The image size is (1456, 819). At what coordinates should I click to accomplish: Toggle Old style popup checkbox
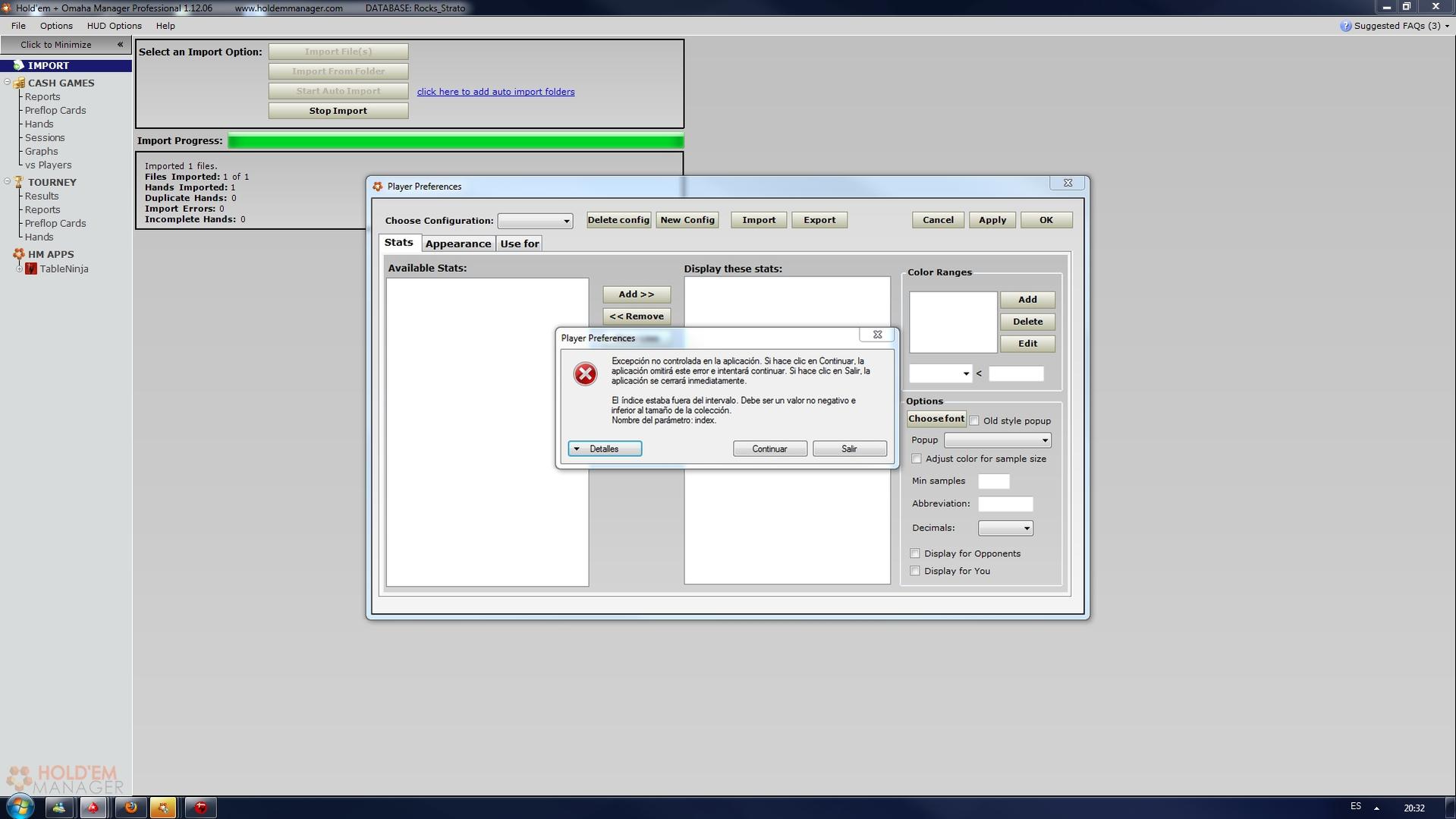pyautogui.click(x=974, y=421)
